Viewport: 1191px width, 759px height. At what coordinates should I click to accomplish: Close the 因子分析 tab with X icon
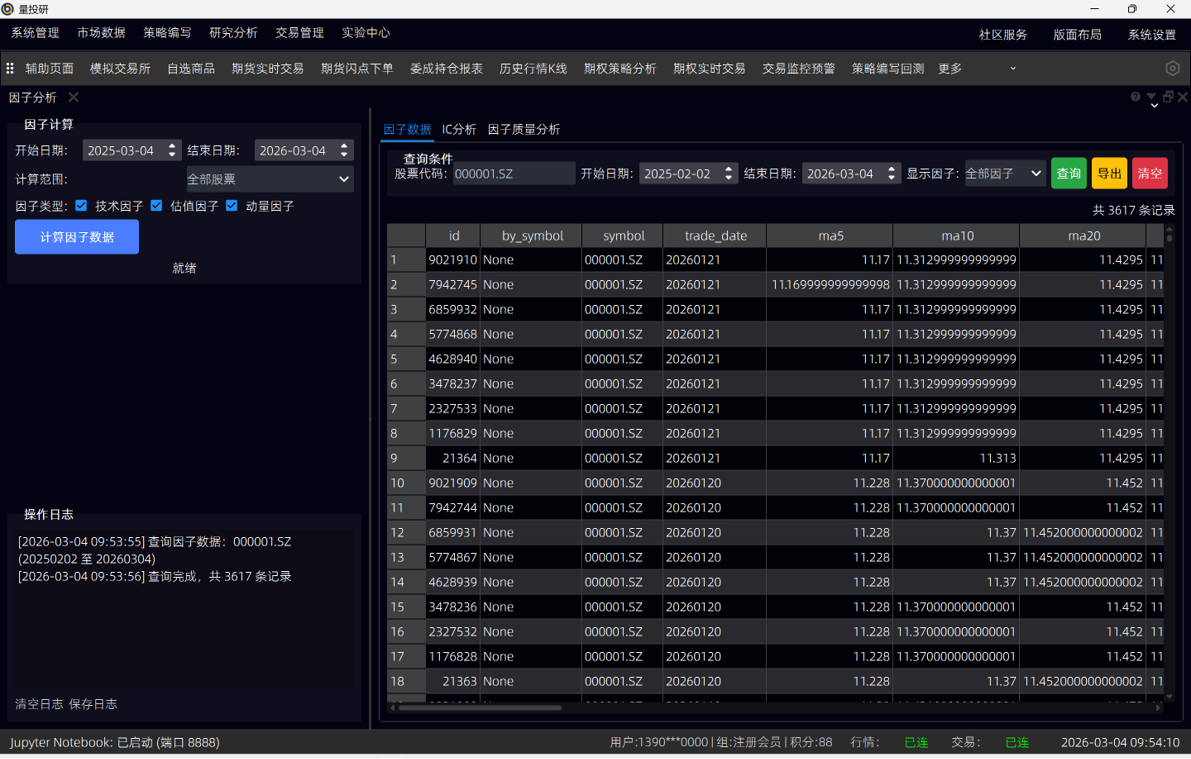[x=73, y=97]
